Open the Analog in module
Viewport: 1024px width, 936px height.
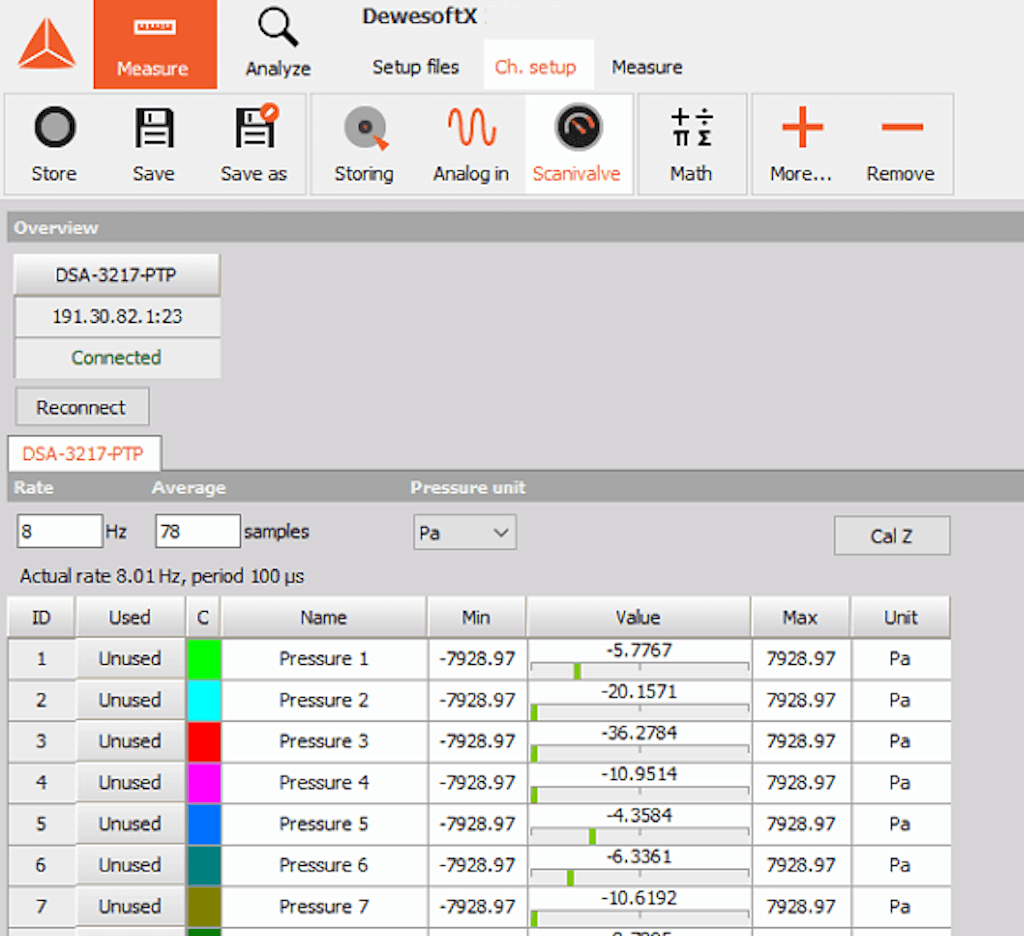471,144
